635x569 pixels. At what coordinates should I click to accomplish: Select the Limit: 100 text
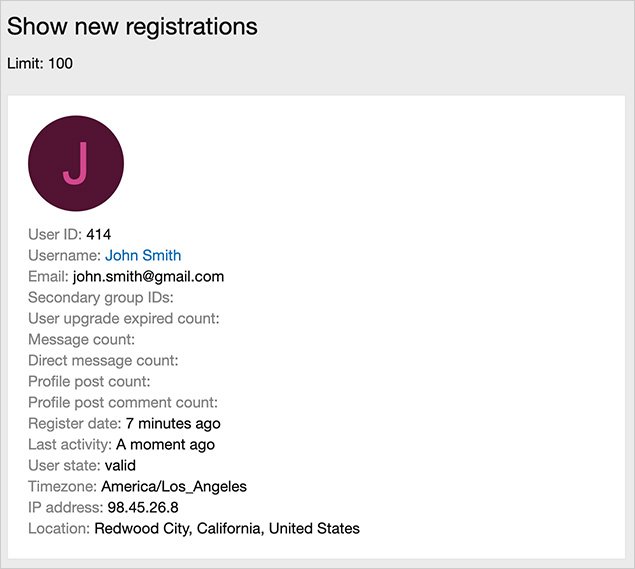click(40, 64)
